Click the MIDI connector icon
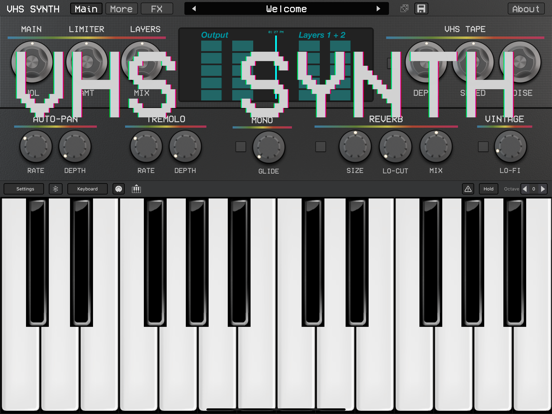 (x=119, y=189)
